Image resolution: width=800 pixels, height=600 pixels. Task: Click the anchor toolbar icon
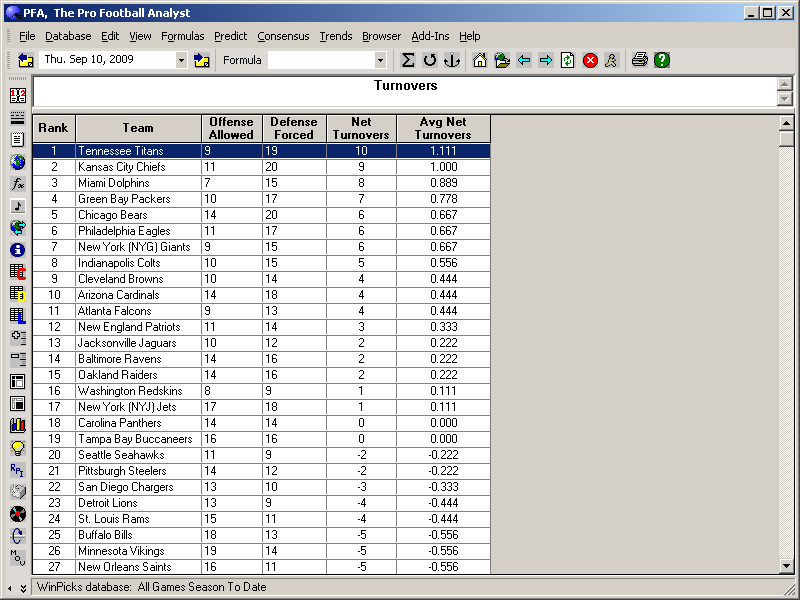tap(452, 60)
